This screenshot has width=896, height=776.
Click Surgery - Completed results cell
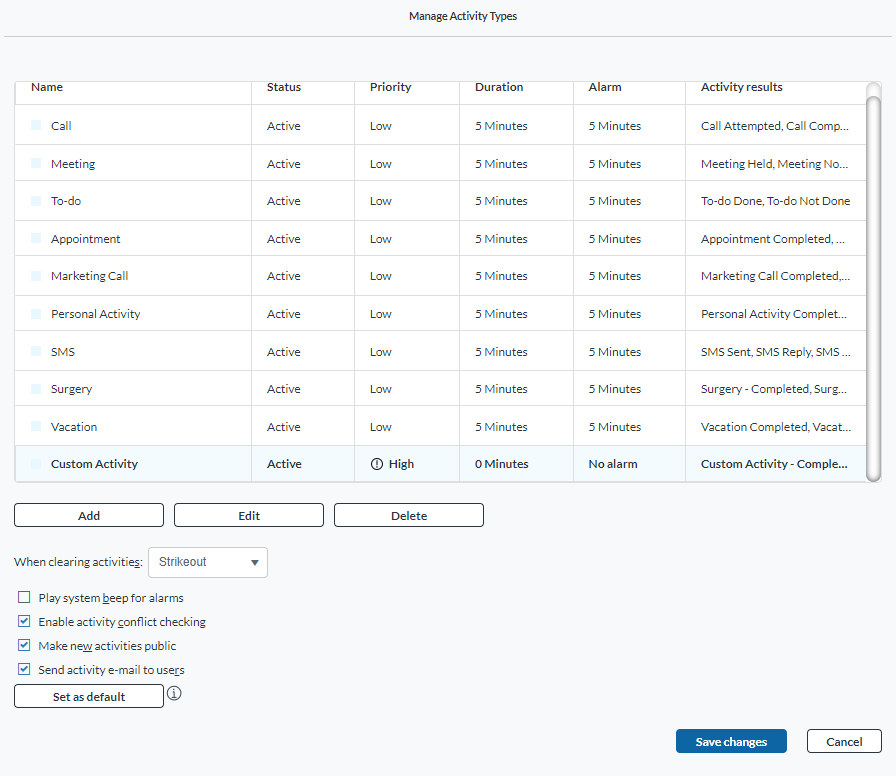tap(774, 389)
